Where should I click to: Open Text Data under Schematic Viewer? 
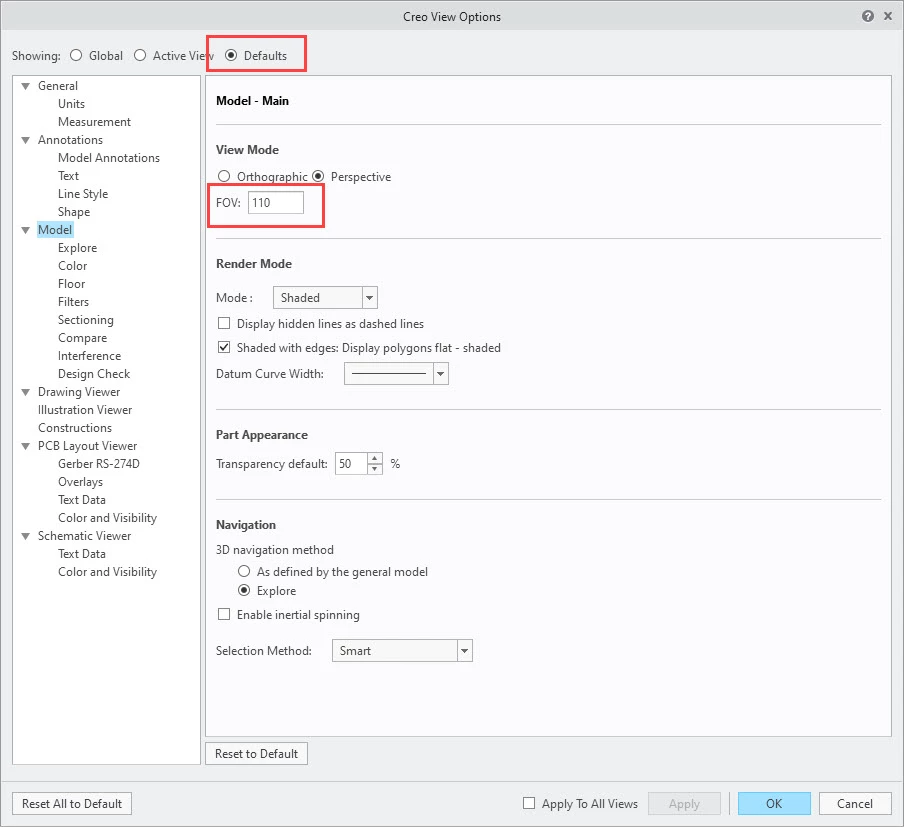(82, 554)
